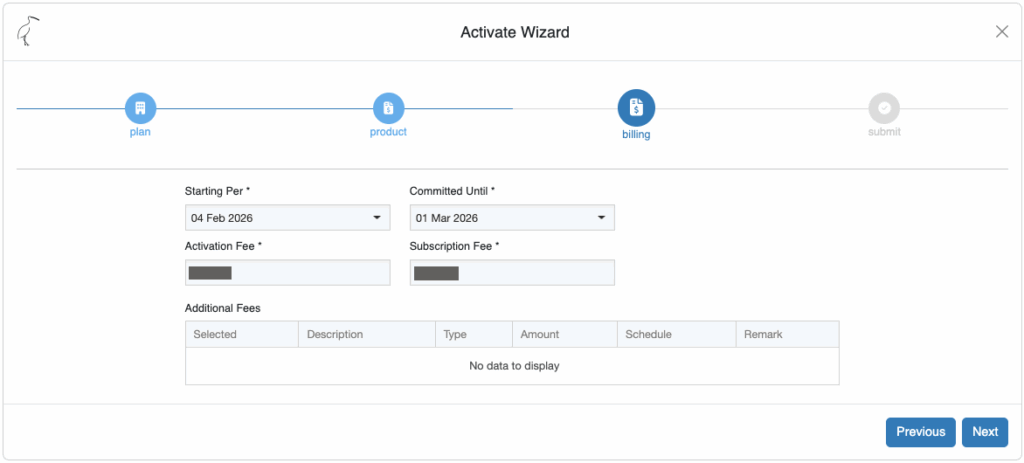Close the Activate Wizard dialog
This screenshot has width=1024, height=463.
[x=1001, y=32]
